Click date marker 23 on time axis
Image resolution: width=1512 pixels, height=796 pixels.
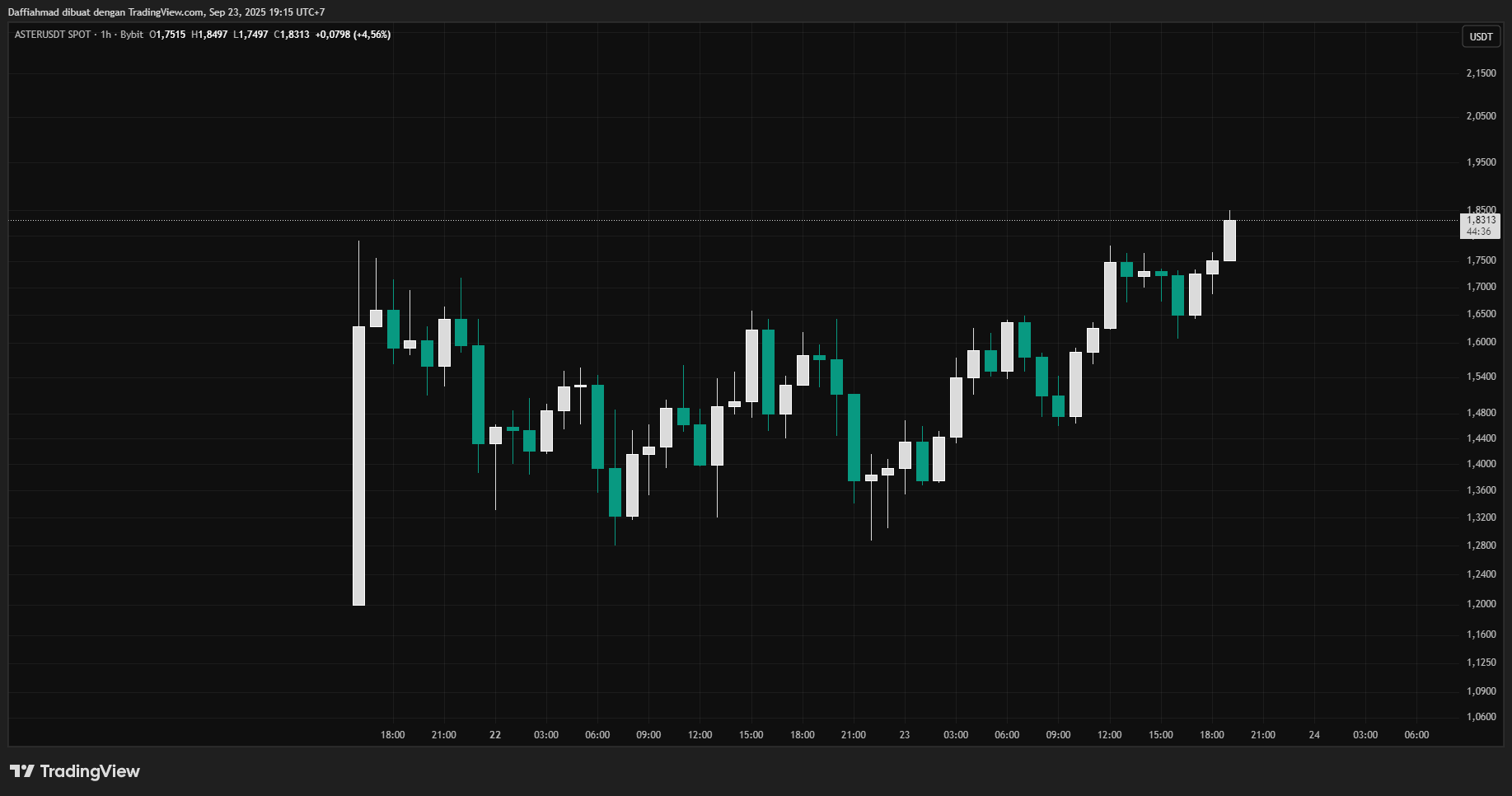tap(905, 735)
